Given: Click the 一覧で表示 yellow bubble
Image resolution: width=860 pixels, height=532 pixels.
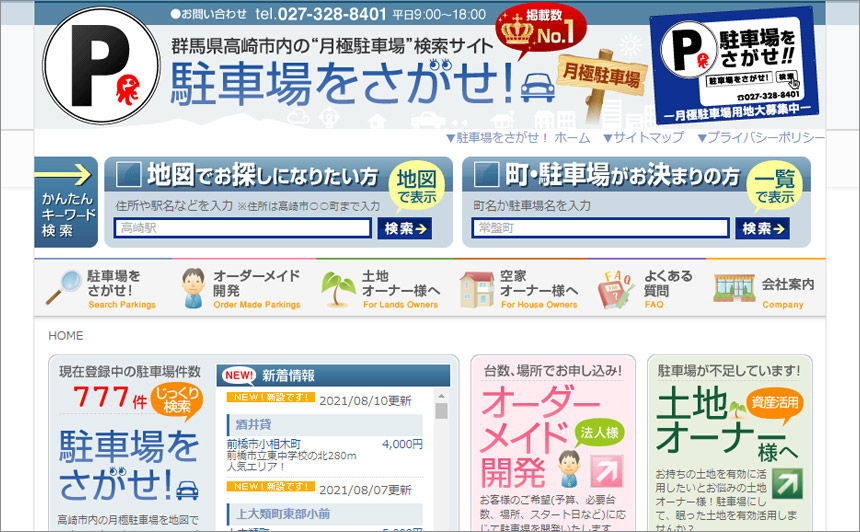Looking at the screenshot, I should (774, 186).
